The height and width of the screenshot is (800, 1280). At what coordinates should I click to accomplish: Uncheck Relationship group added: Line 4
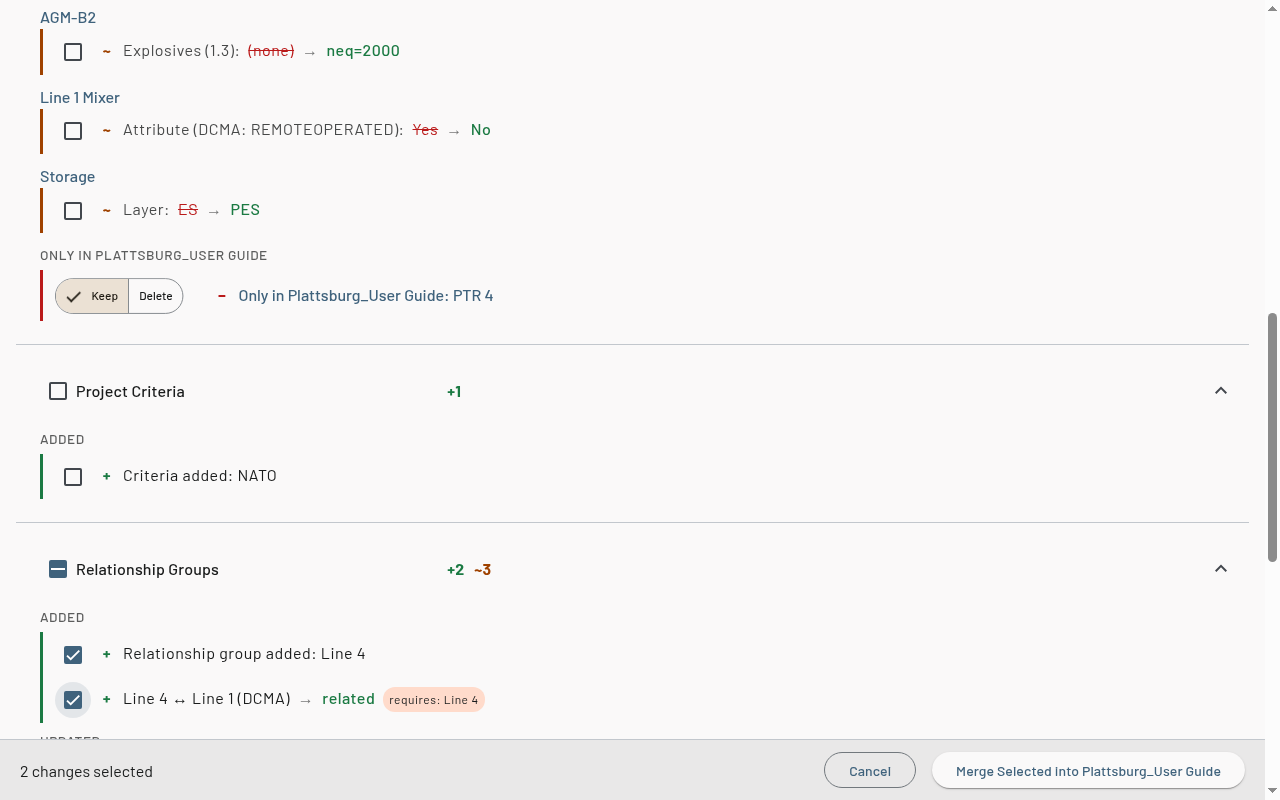point(73,655)
